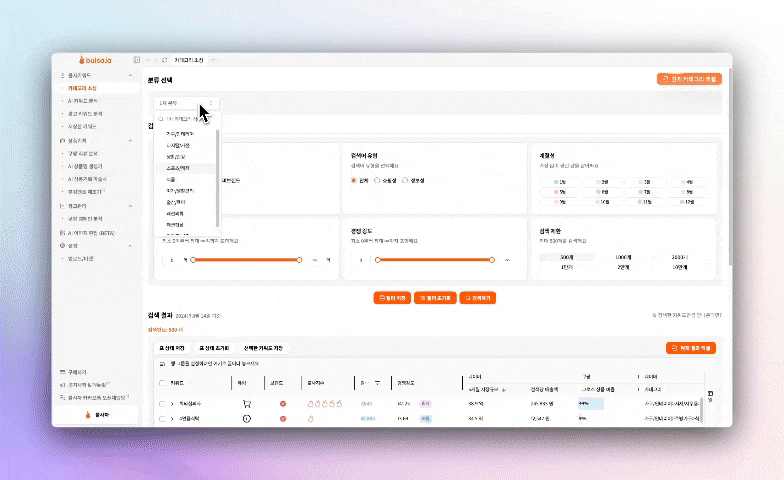This screenshot has height=480, width=784.
Task: Toggle the 6월 seasonality chip
Action: (x=602, y=192)
